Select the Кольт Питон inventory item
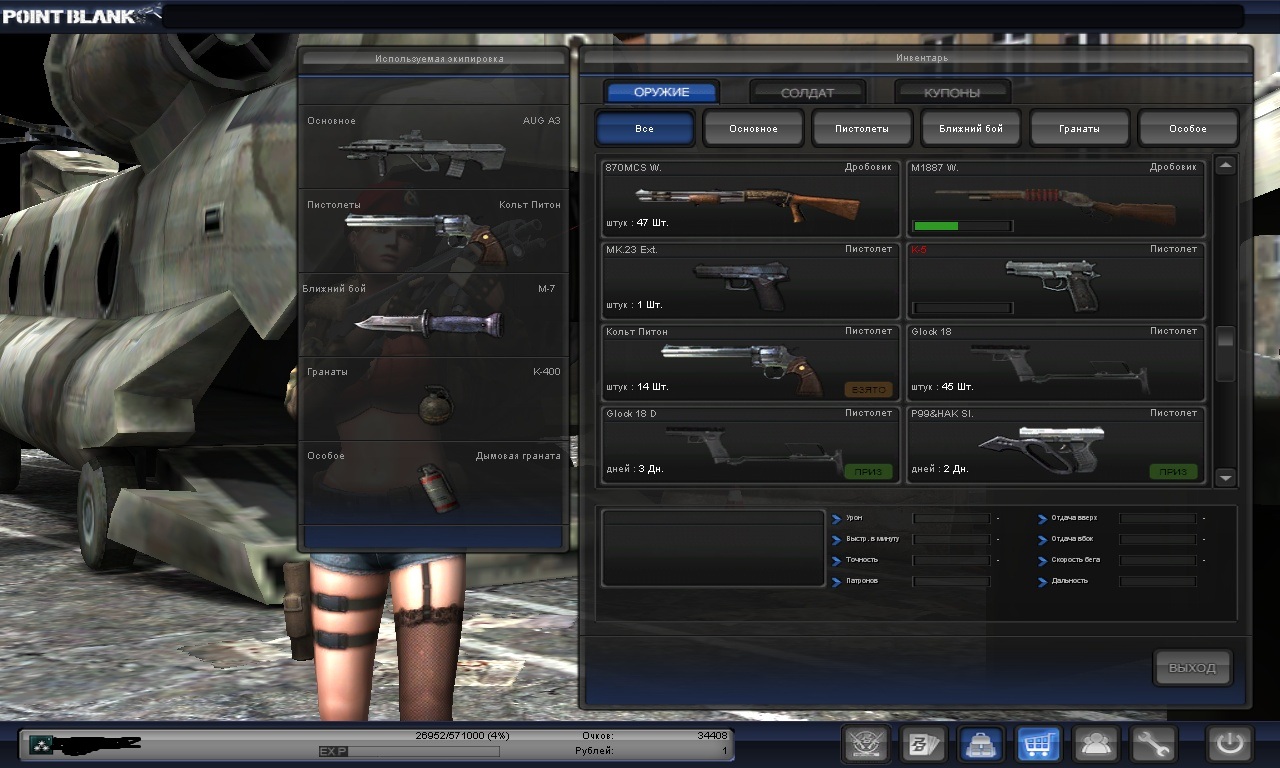The height and width of the screenshot is (768, 1280). 750,362
